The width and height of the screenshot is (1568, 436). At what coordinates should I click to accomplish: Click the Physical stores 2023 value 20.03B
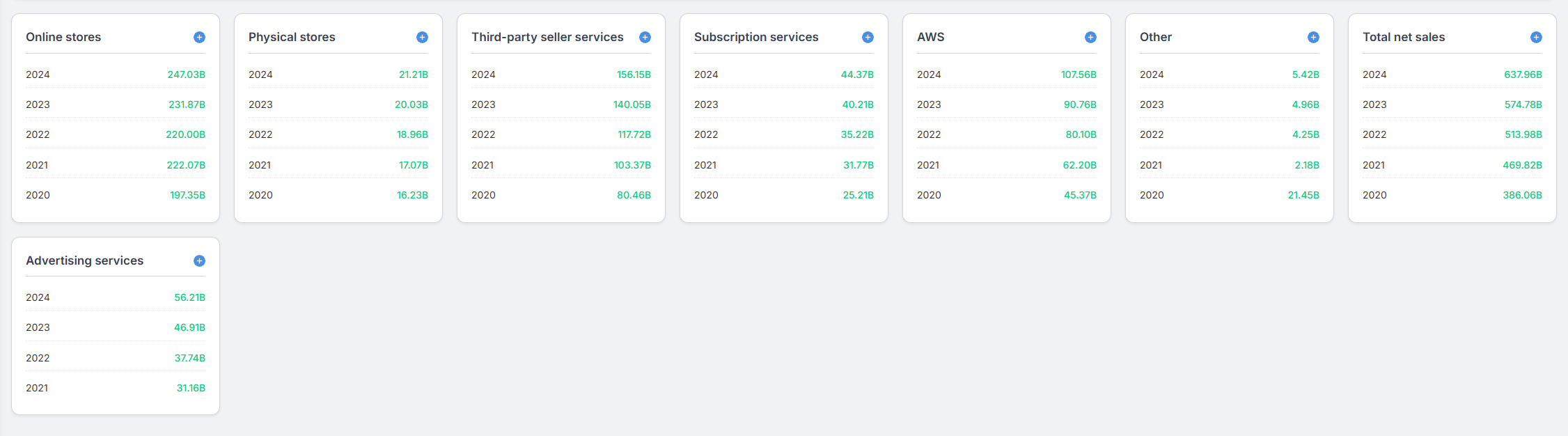[x=411, y=104]
